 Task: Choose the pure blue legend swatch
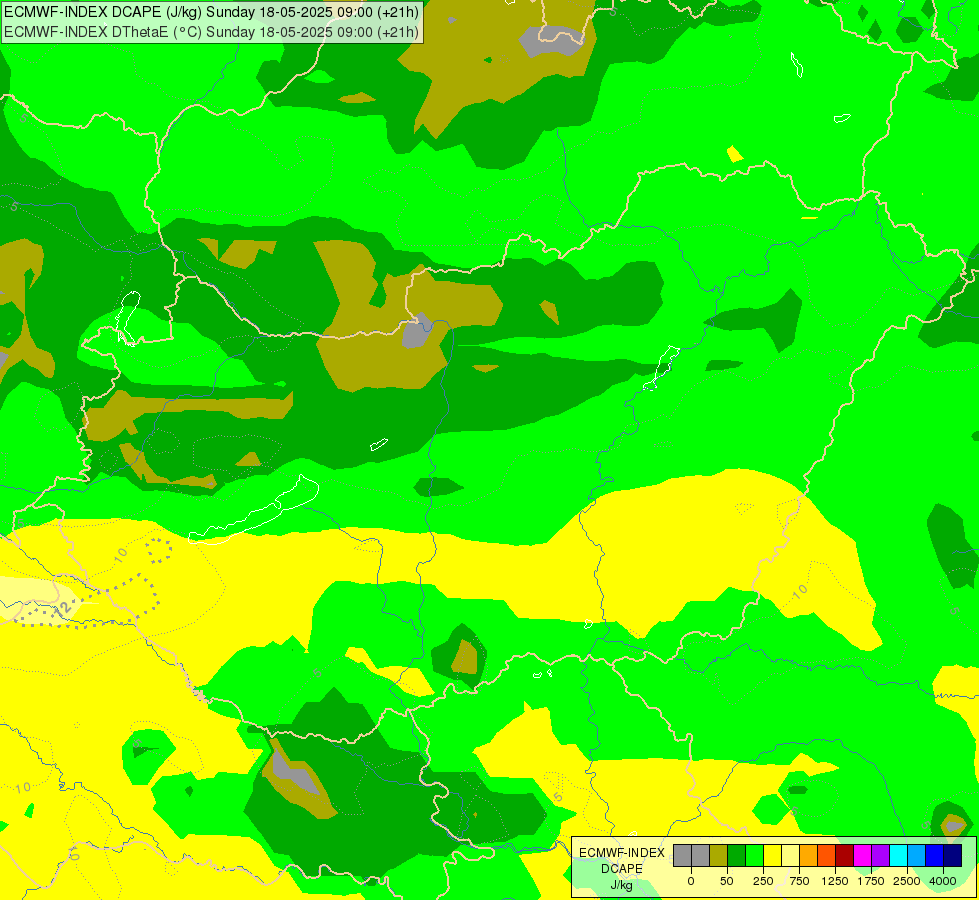click(x=935, y=856)
